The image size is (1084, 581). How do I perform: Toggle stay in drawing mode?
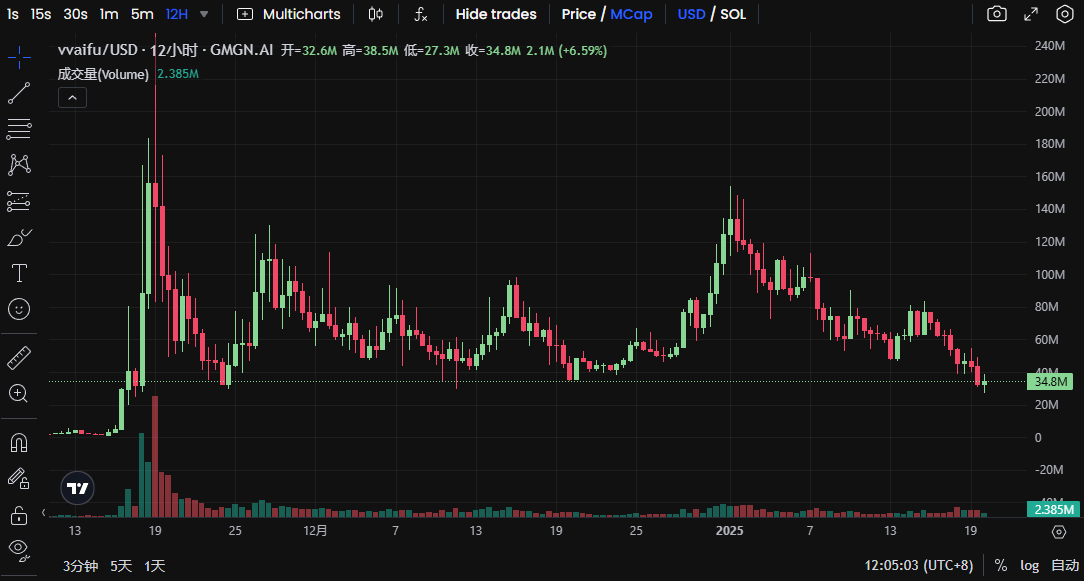19,479
